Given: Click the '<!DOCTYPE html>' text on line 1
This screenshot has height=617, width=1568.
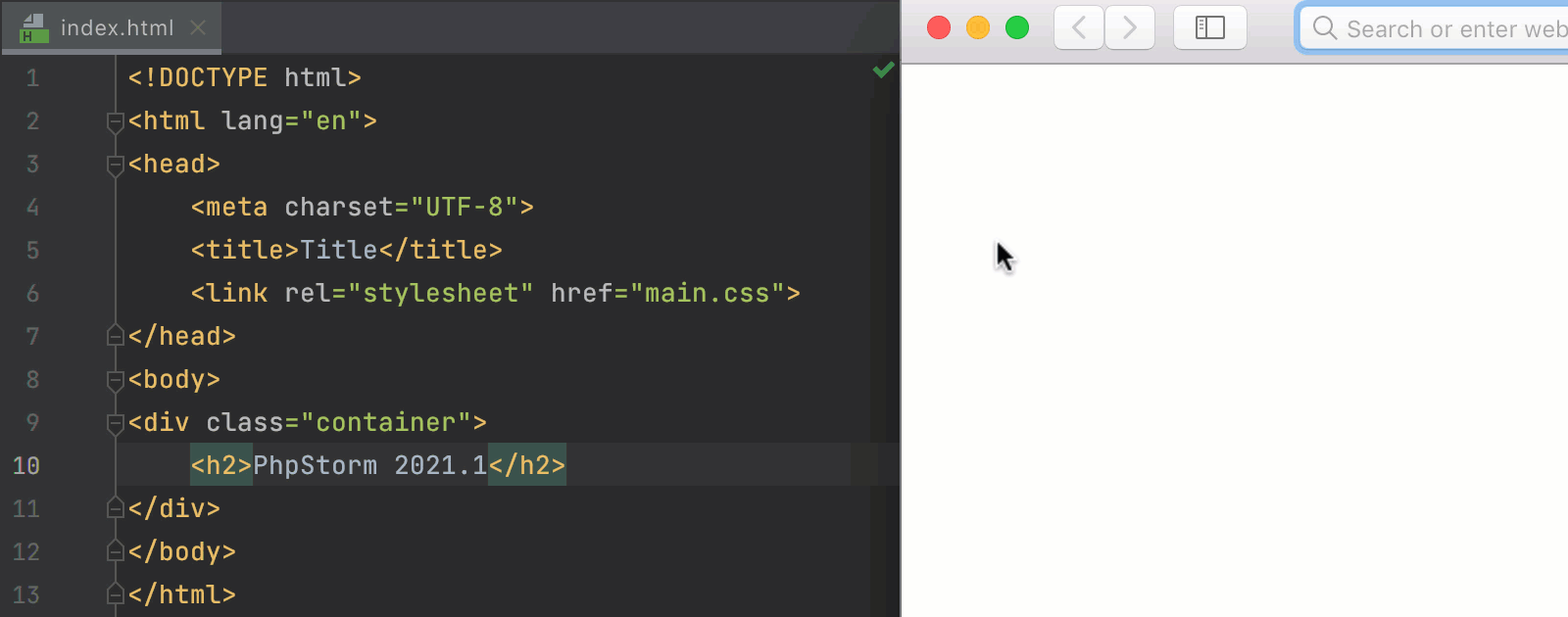Looking at the screenshot, I should [245, 77].
